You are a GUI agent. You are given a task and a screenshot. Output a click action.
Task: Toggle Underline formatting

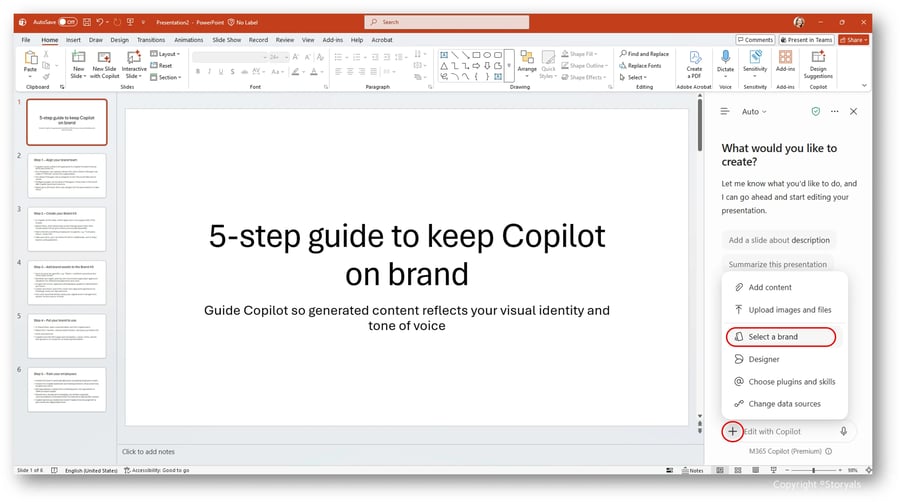[220, 72]
